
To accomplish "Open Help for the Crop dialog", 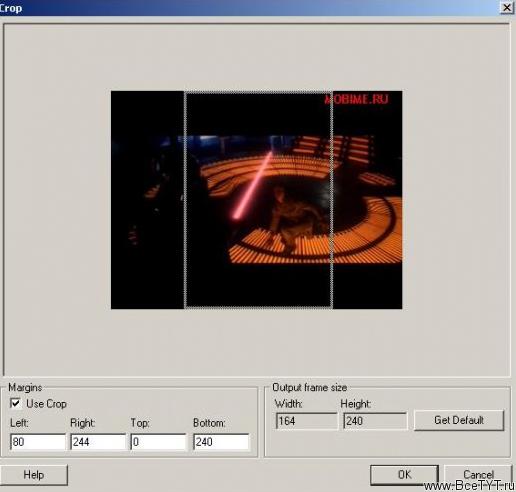I will click(34, 475).
